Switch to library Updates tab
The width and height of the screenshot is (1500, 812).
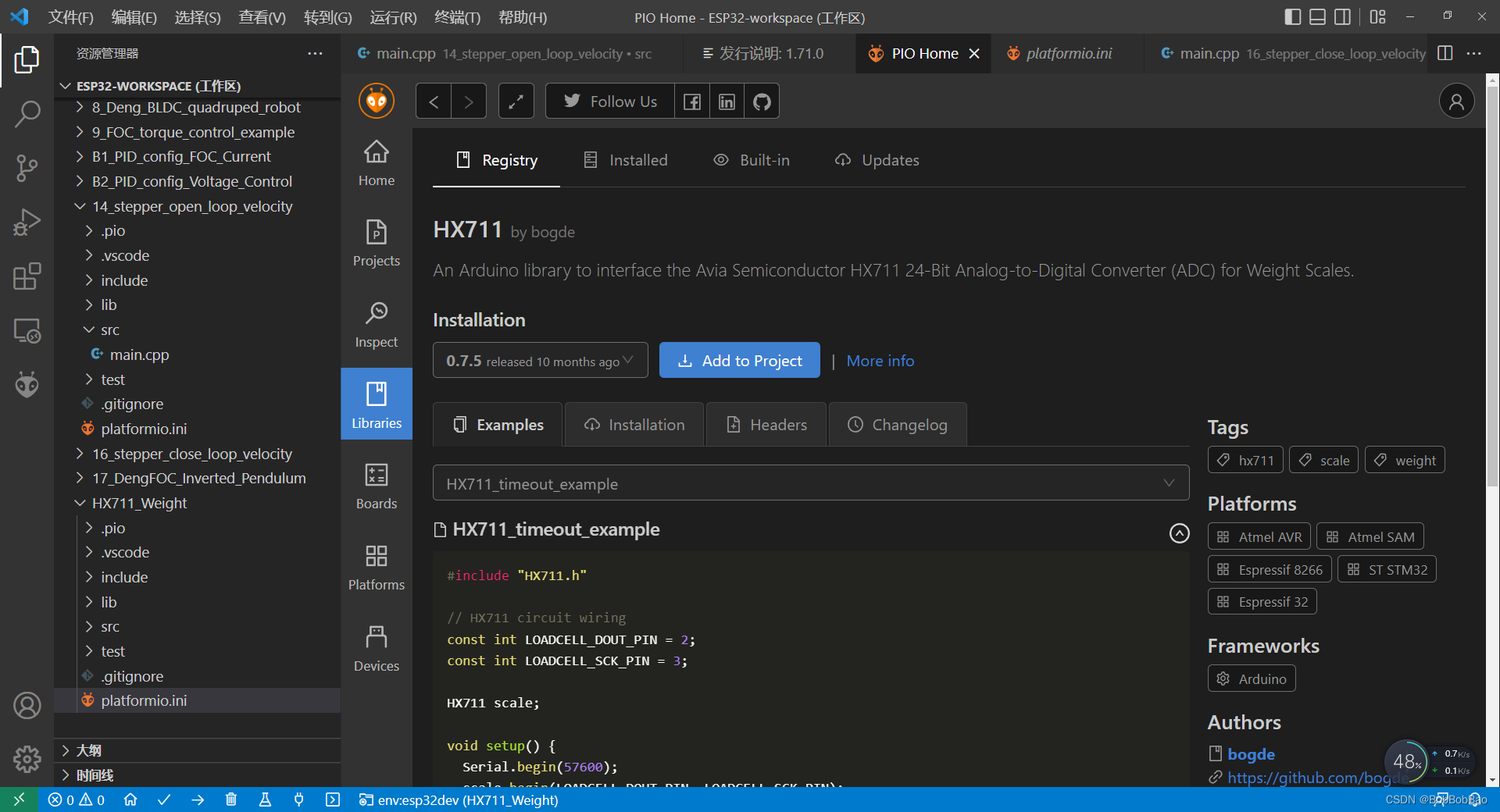point(877,160)
